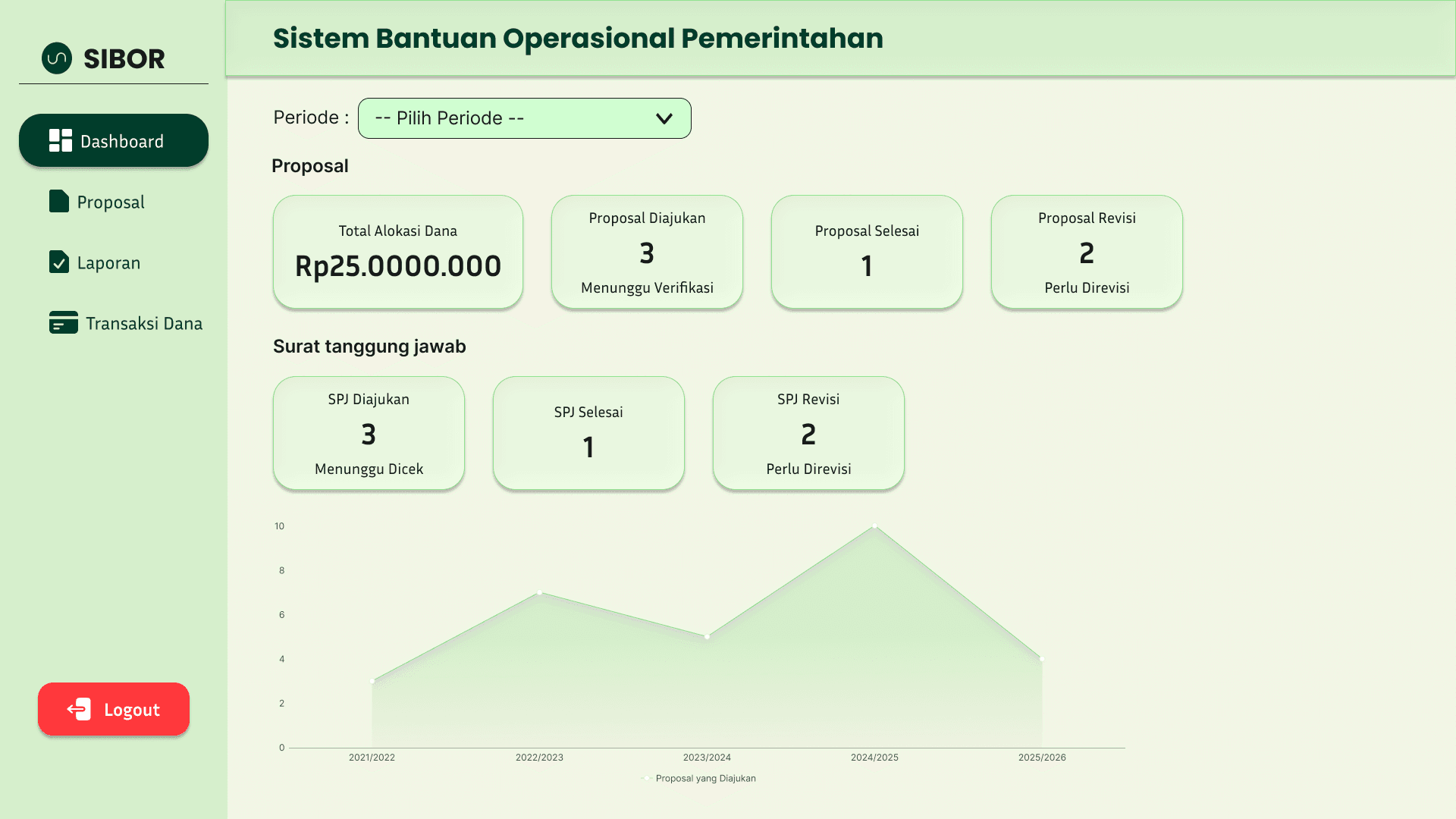Select the Proposal Diajukan card
Viewport: 1456px width, 819px height.
coord(647,252)
